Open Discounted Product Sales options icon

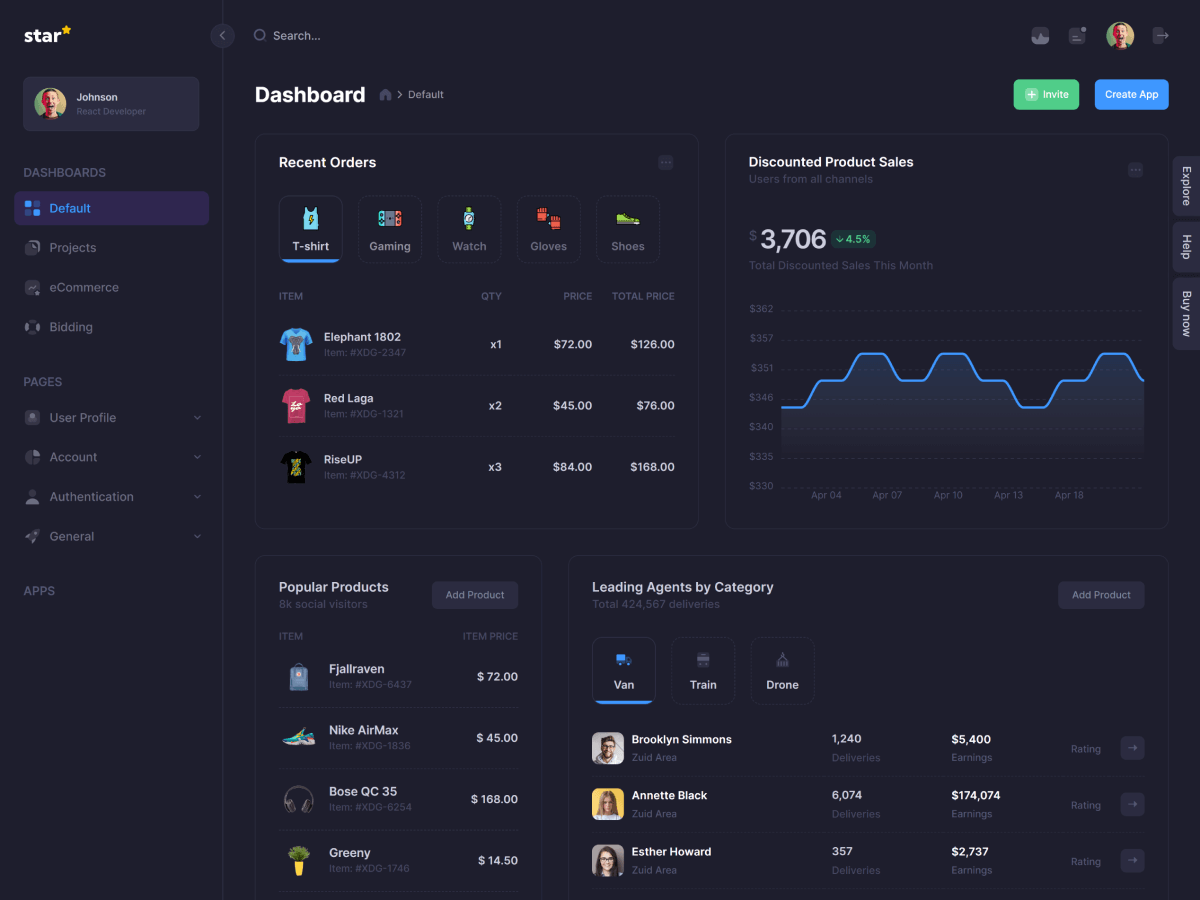(1135, 170)
